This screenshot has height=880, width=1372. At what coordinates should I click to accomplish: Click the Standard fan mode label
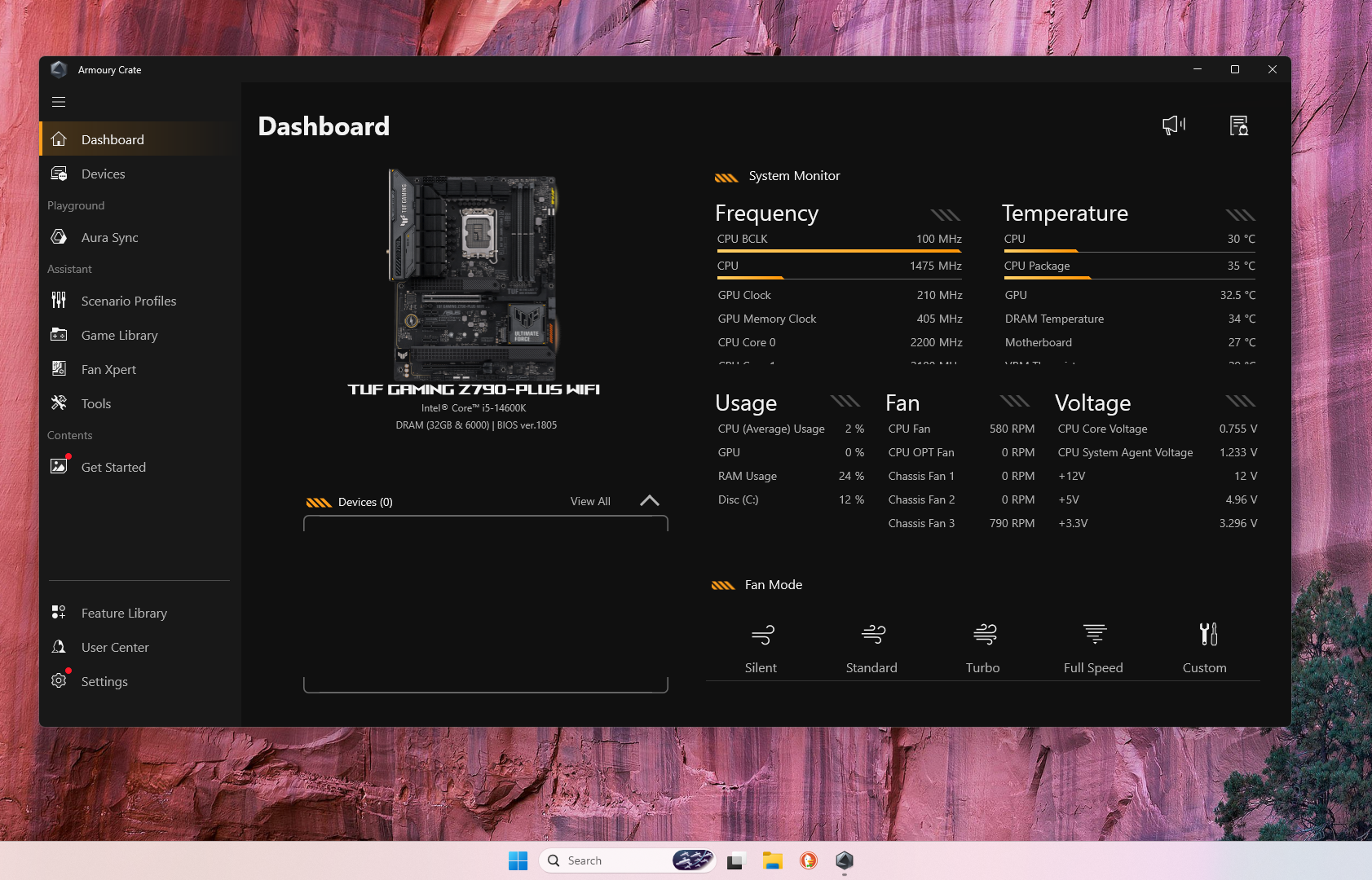(871, 667)
